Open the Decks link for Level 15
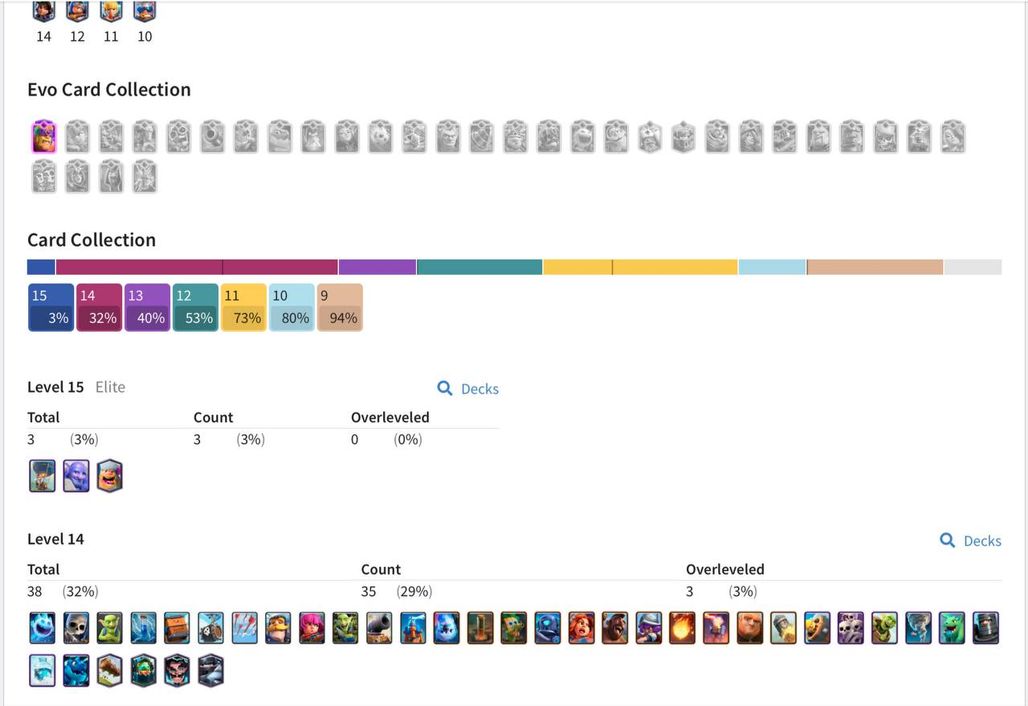Screen dimensions: 1028x706 pyautogui.click(x=479, y=389)
